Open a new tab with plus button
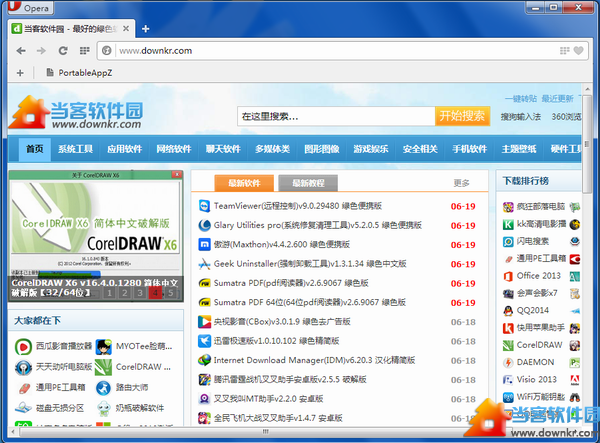Screen dimensions: 600x443 (x=145, y=29)
